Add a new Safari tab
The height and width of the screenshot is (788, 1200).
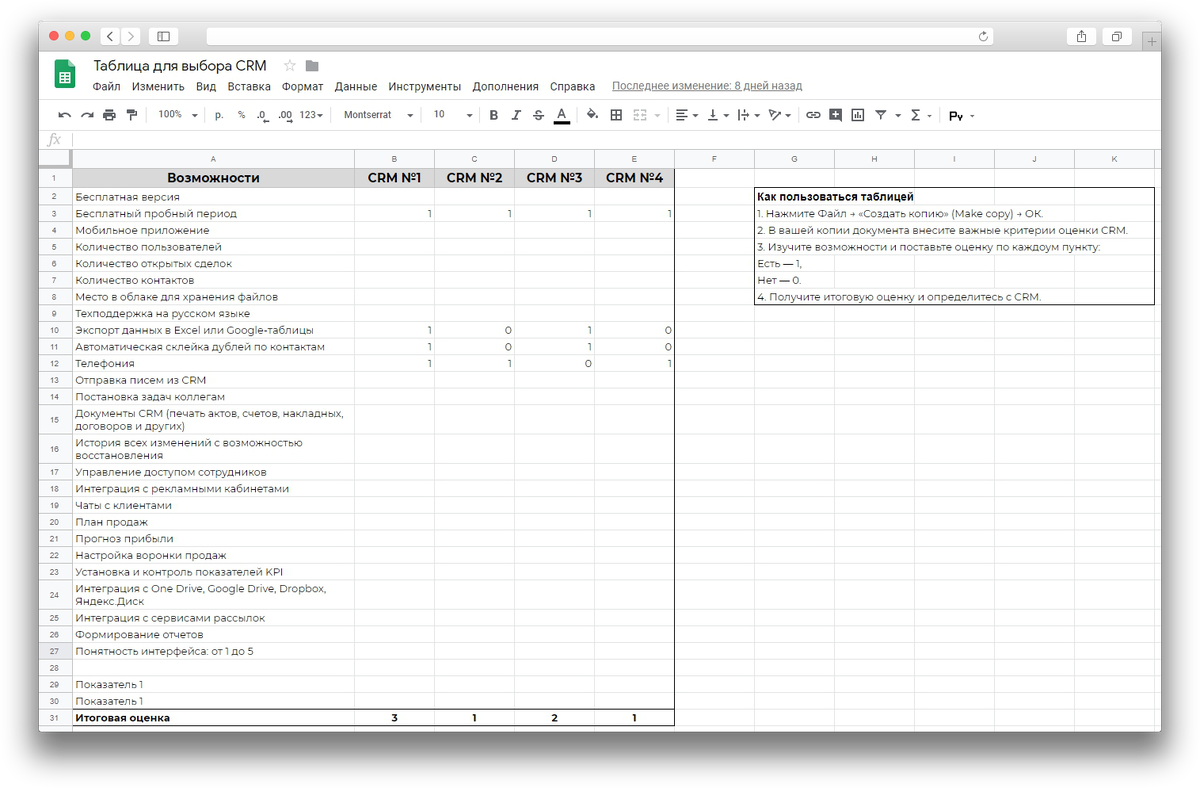tap(1152, 41)
